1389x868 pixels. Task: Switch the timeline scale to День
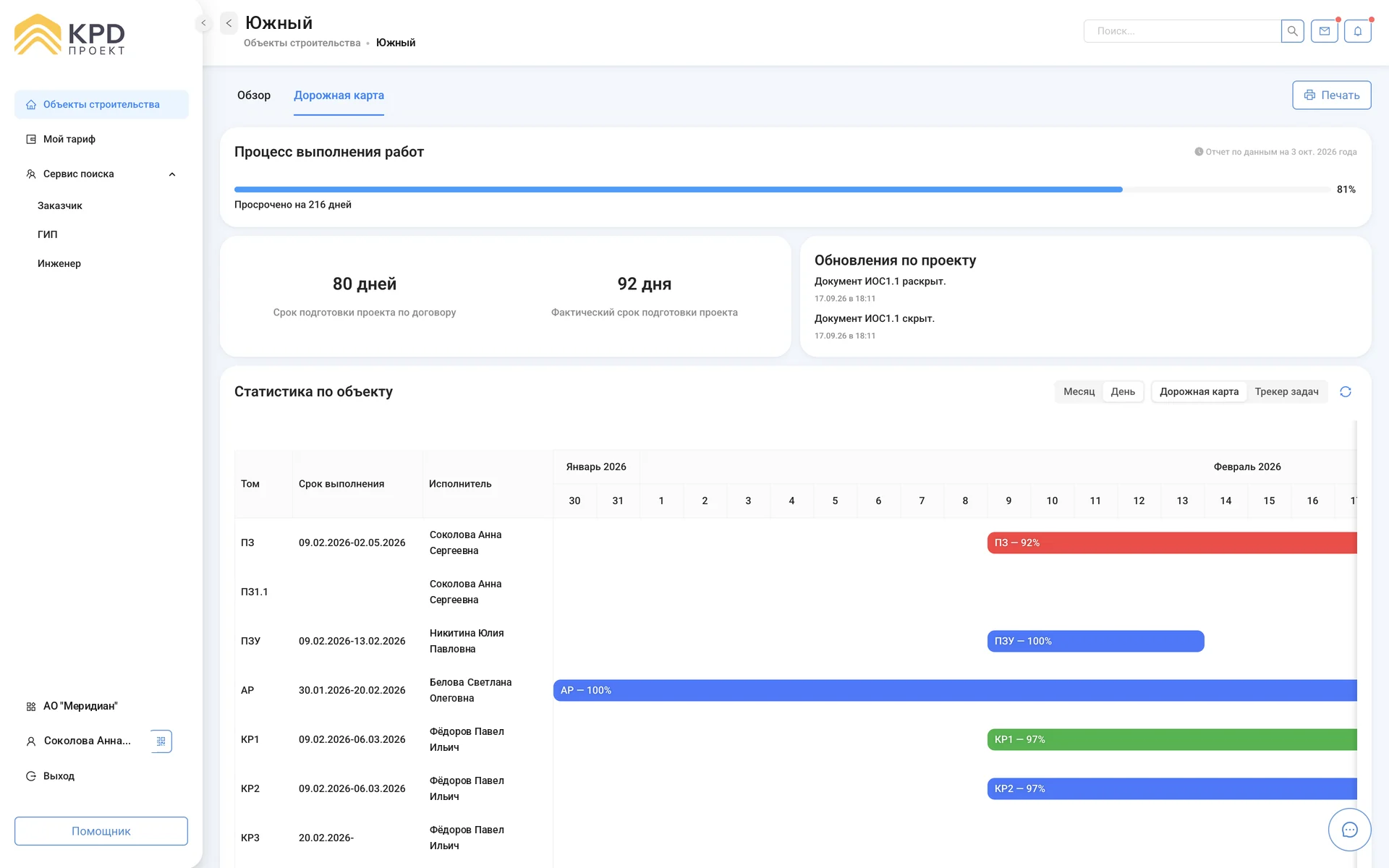(x=1123, y=391)
